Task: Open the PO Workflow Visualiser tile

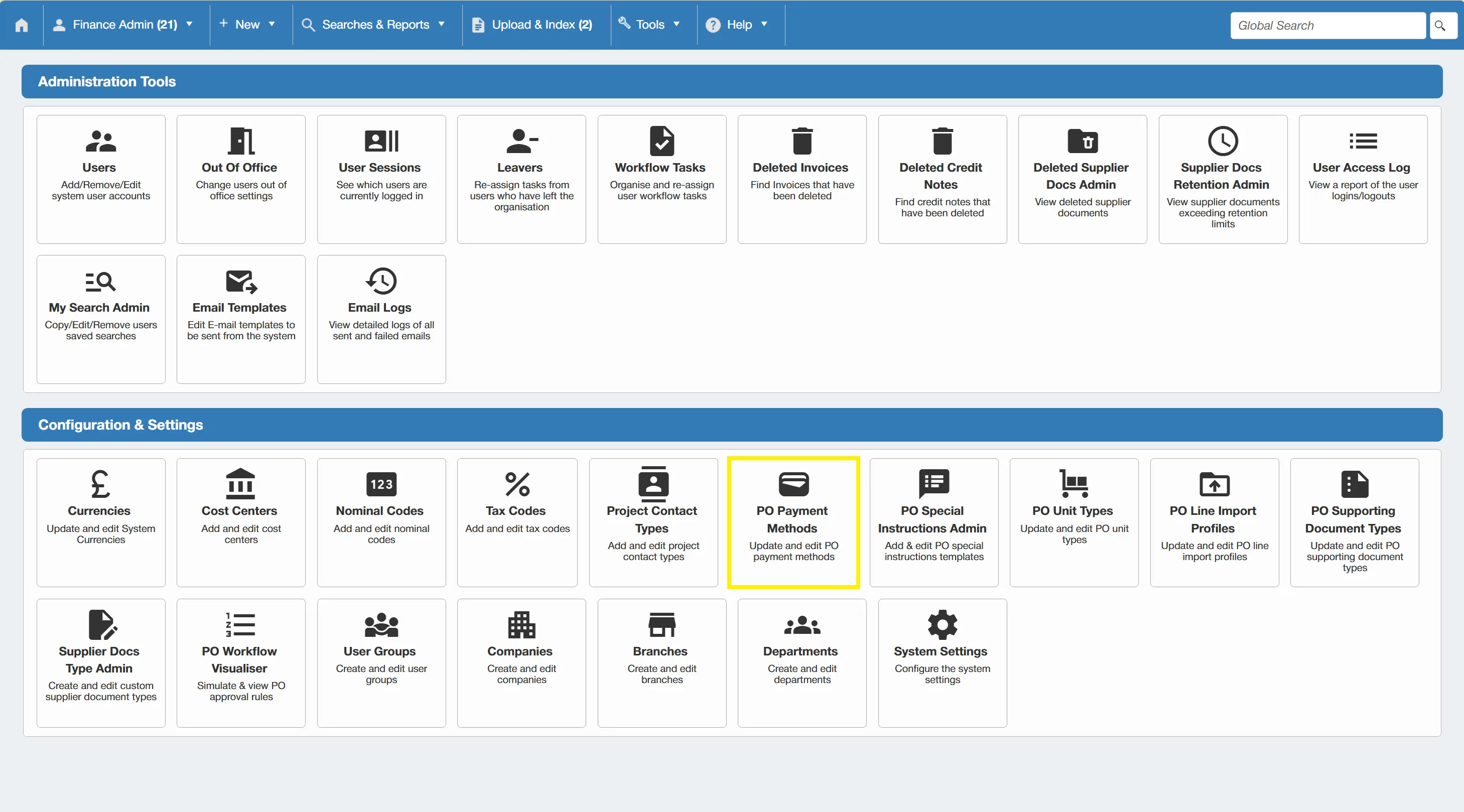Action: pyautogui.click(x=241, y=662)
